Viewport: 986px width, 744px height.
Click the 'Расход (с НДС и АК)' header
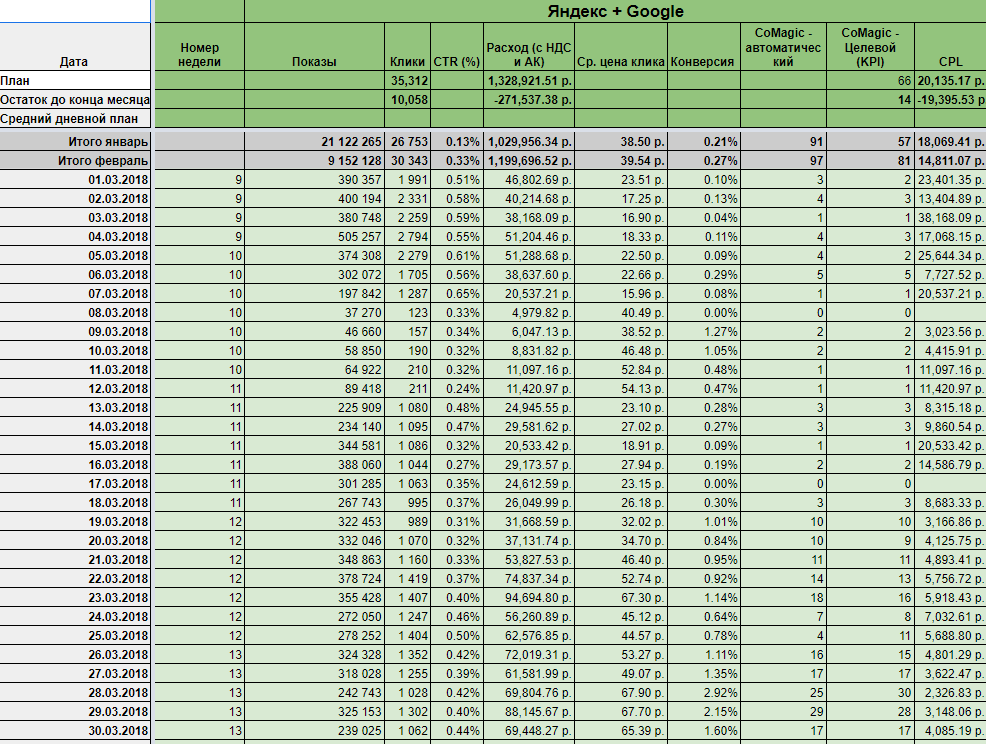tap(530, 54)
